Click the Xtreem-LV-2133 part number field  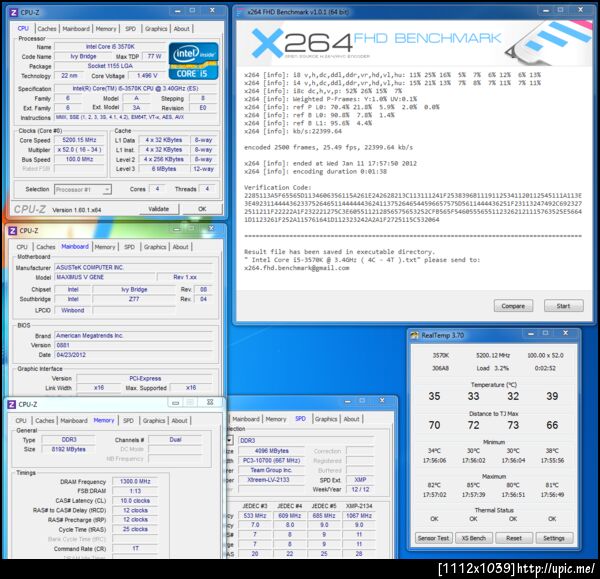click(x=271, y=480)
